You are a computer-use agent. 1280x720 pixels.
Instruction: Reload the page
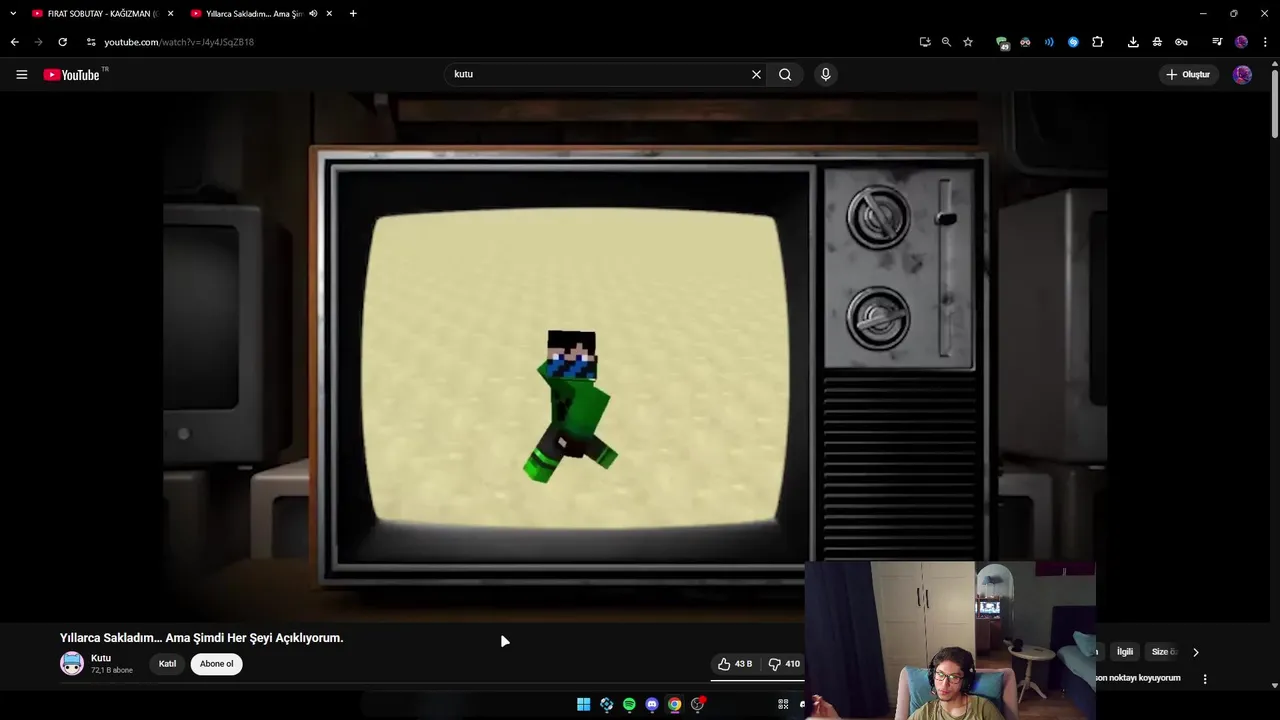(x=62, y=42)
